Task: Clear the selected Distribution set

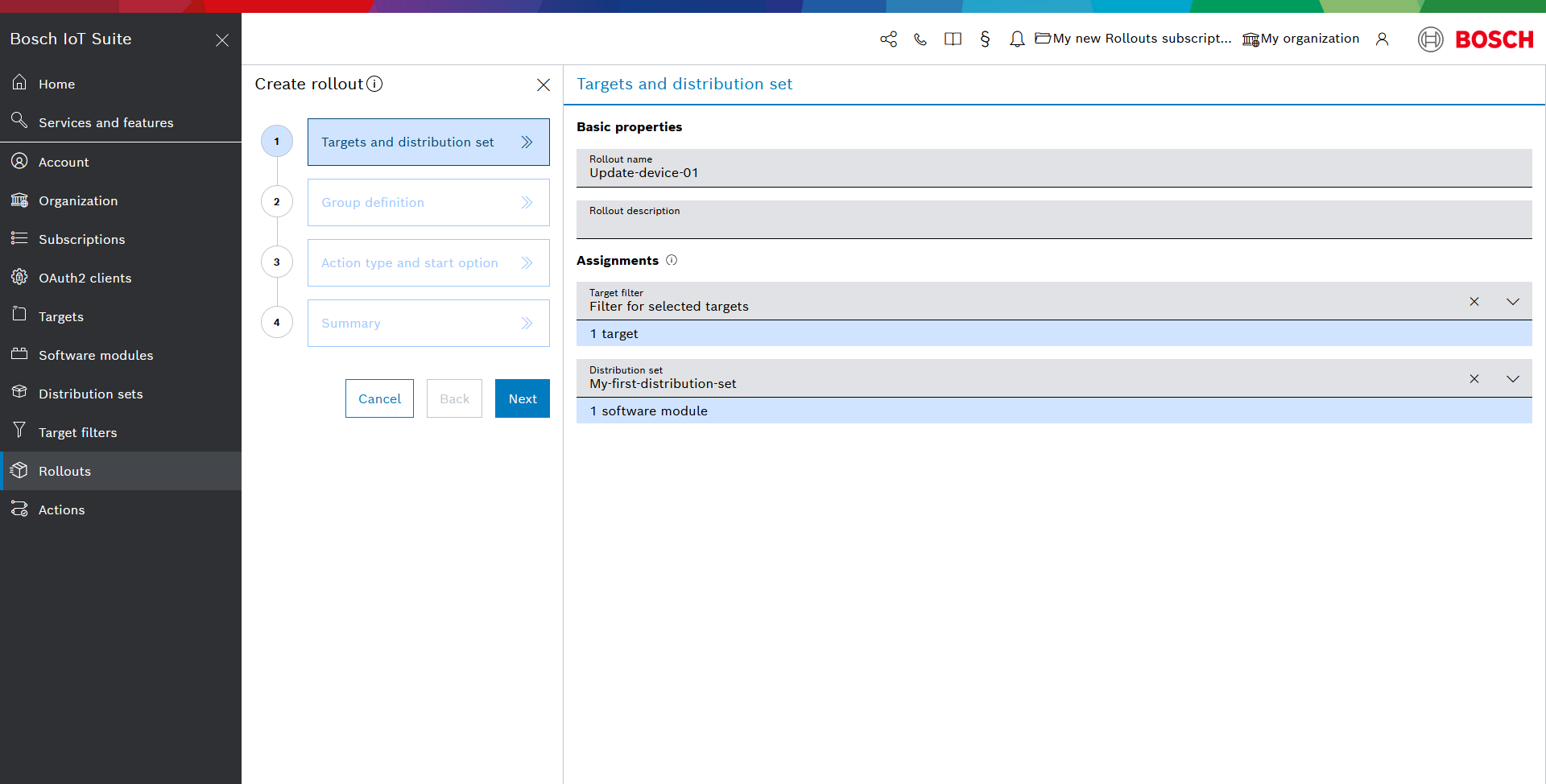Action: click(x=1474, y=379)
